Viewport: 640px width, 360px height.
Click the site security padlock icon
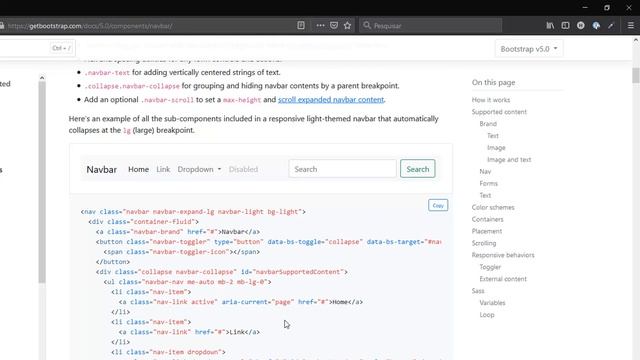tap(2, 26)
